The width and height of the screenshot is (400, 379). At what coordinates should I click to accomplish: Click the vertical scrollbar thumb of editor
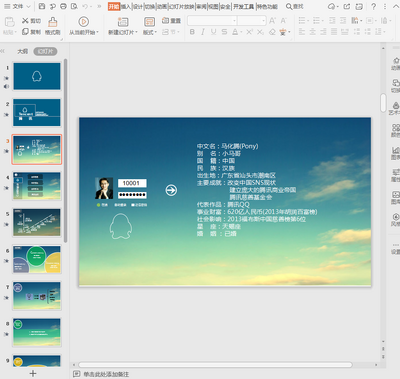click(x=383, y=102)
